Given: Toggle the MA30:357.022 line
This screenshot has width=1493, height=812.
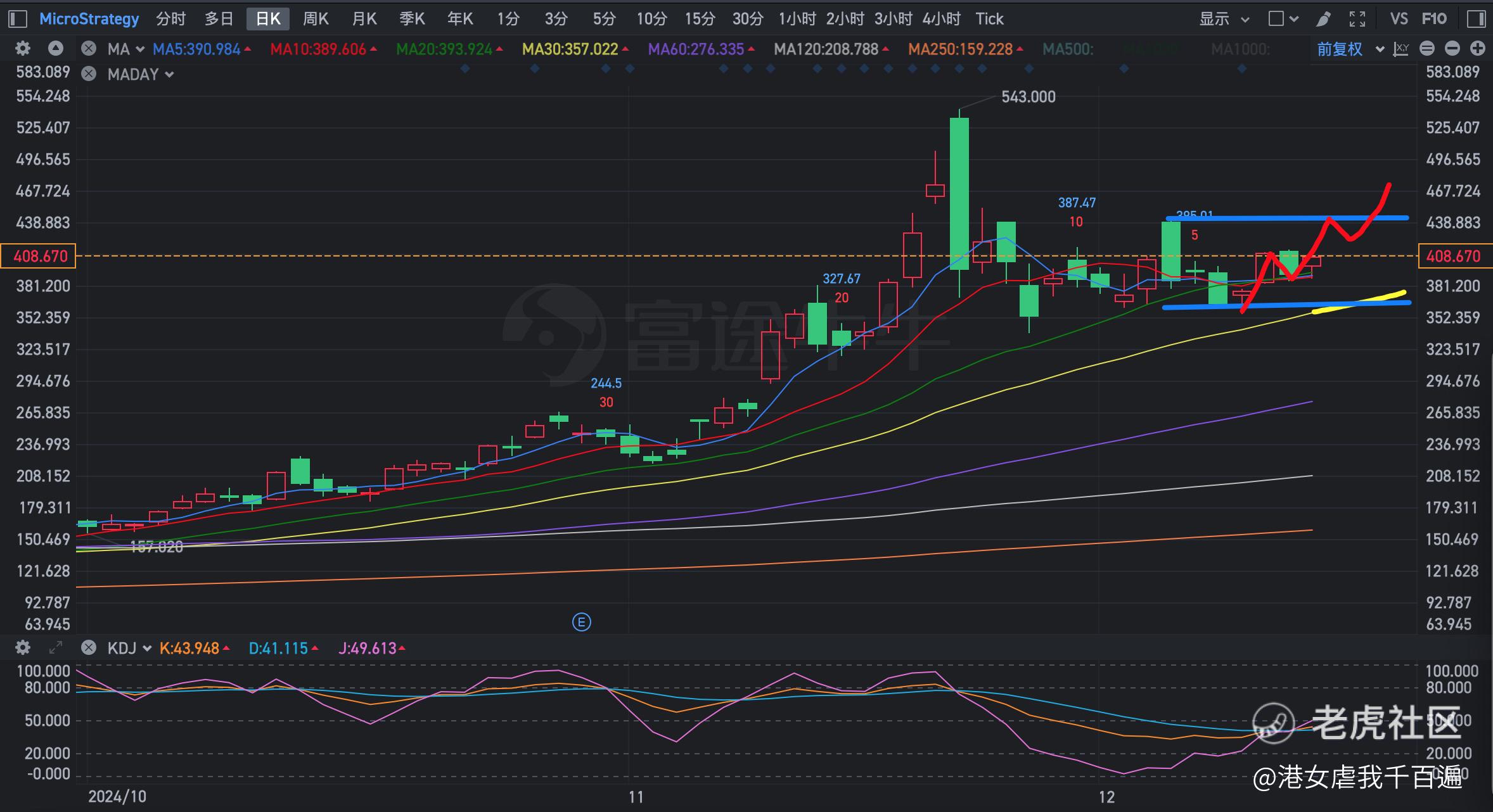Looking at the screenshot, I should coord(575,49).
